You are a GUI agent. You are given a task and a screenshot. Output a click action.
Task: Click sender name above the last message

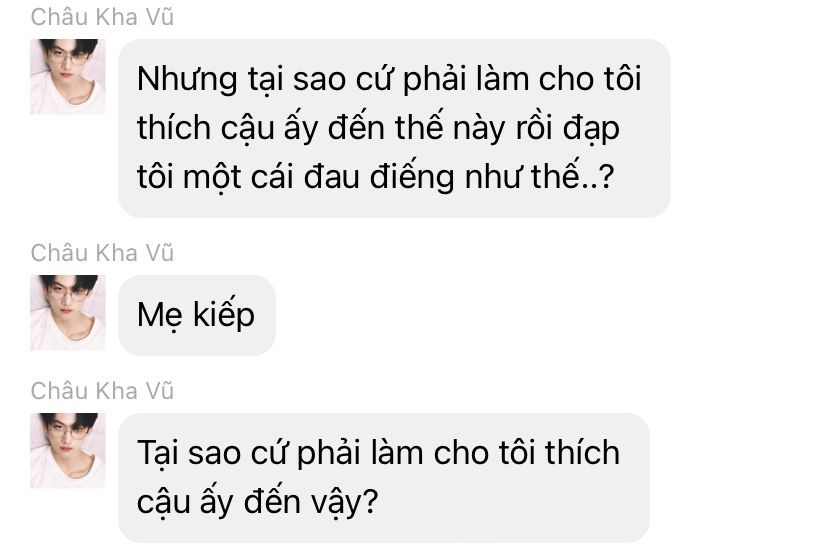[x=102, y=391]
